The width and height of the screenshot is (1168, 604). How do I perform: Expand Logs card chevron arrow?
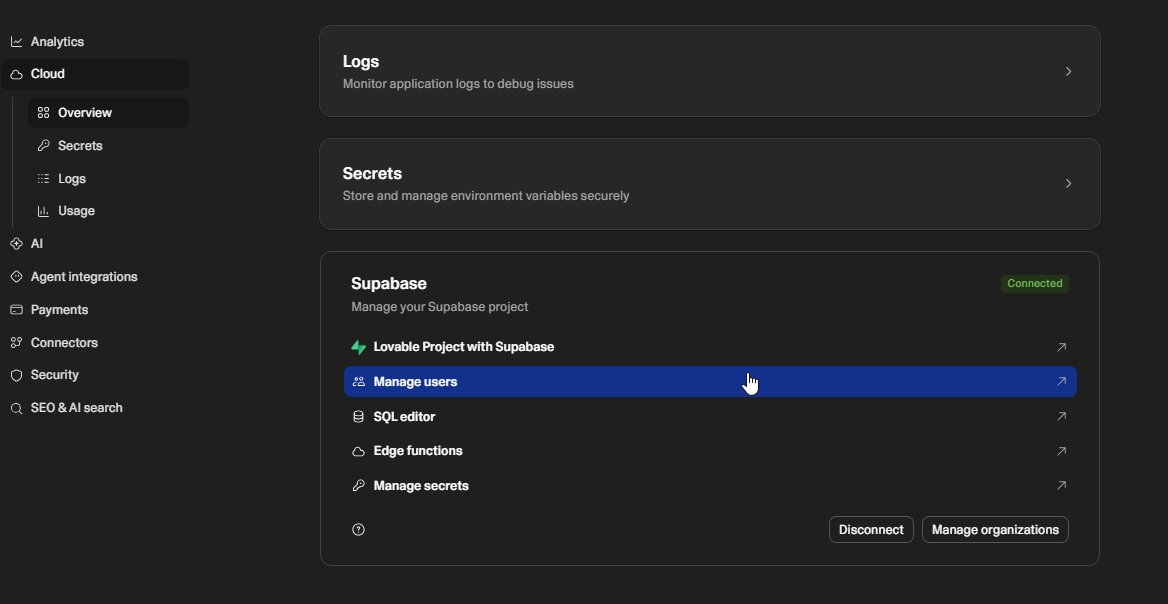point(1068,71)
